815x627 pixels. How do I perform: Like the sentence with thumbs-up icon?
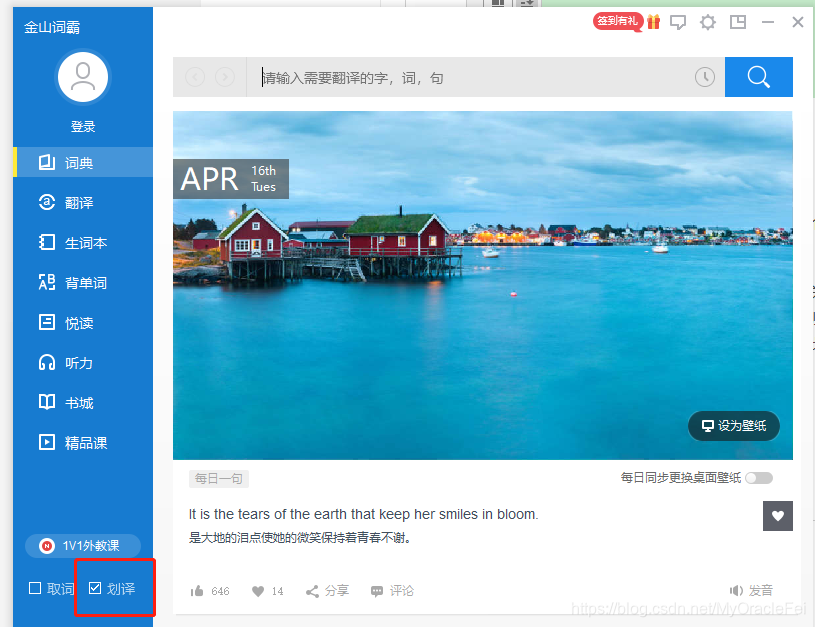pyautogui.click(x=197, y=591)
